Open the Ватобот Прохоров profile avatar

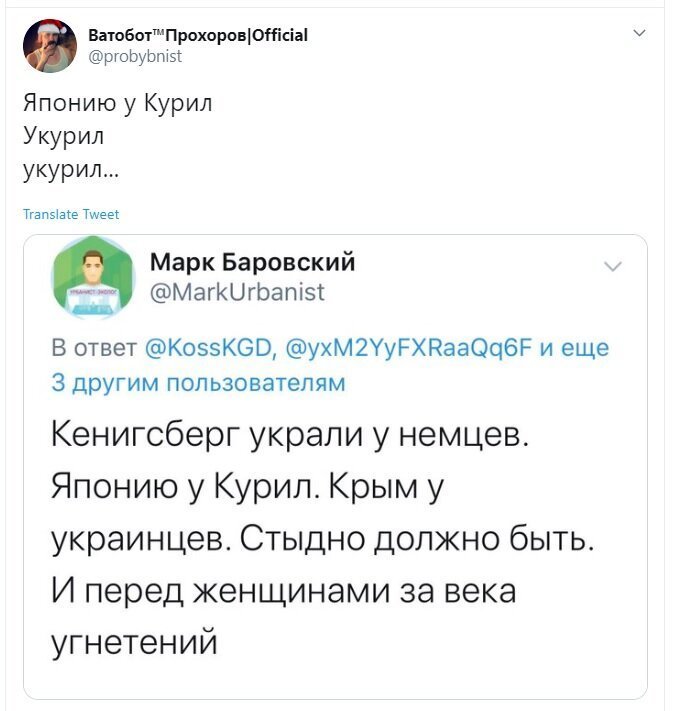(x=50, y=46)
